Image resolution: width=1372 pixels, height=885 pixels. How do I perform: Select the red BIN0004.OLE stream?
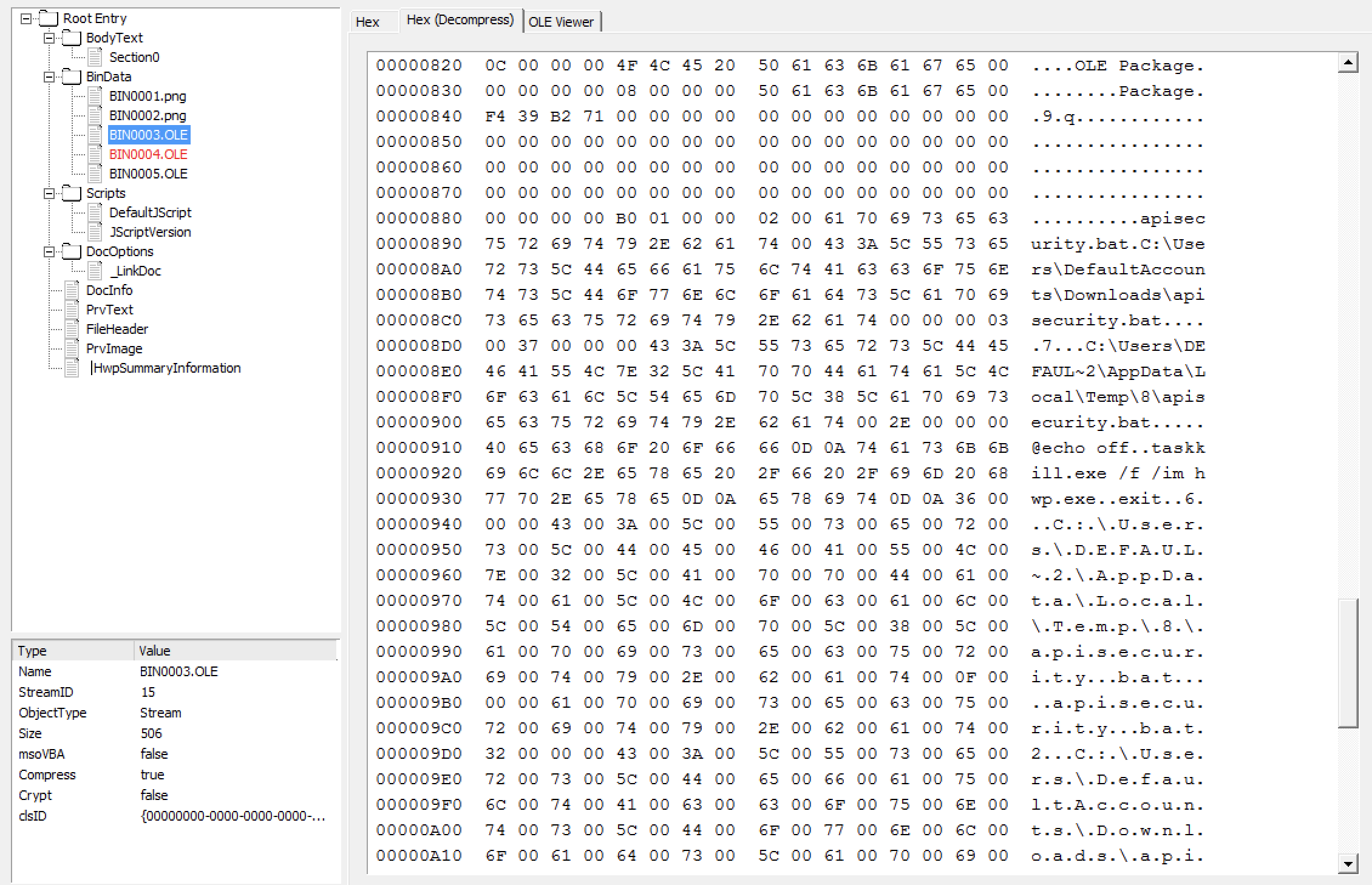pos(148,154)
